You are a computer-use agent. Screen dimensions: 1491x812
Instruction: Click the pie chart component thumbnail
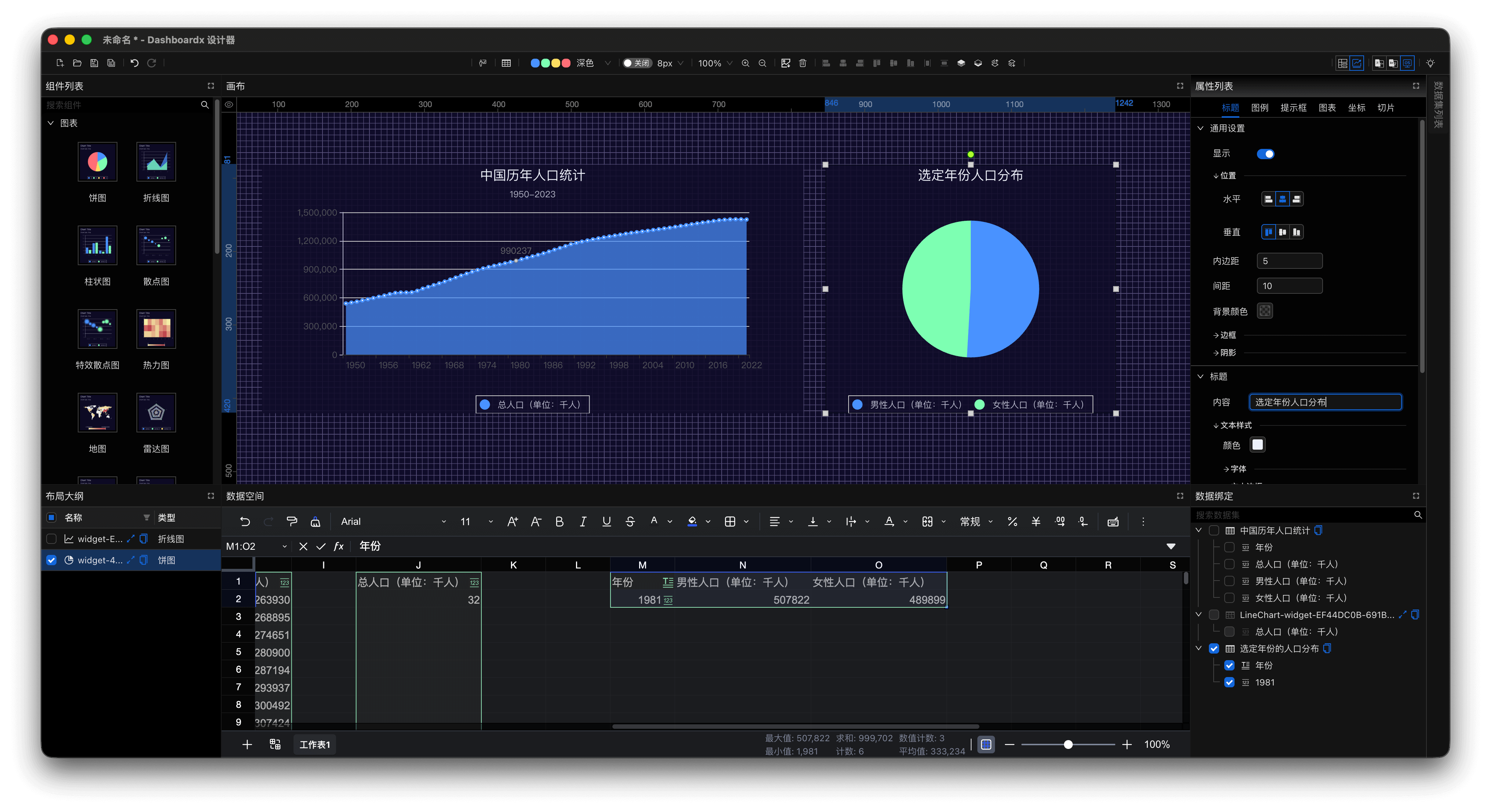[97, 162]
